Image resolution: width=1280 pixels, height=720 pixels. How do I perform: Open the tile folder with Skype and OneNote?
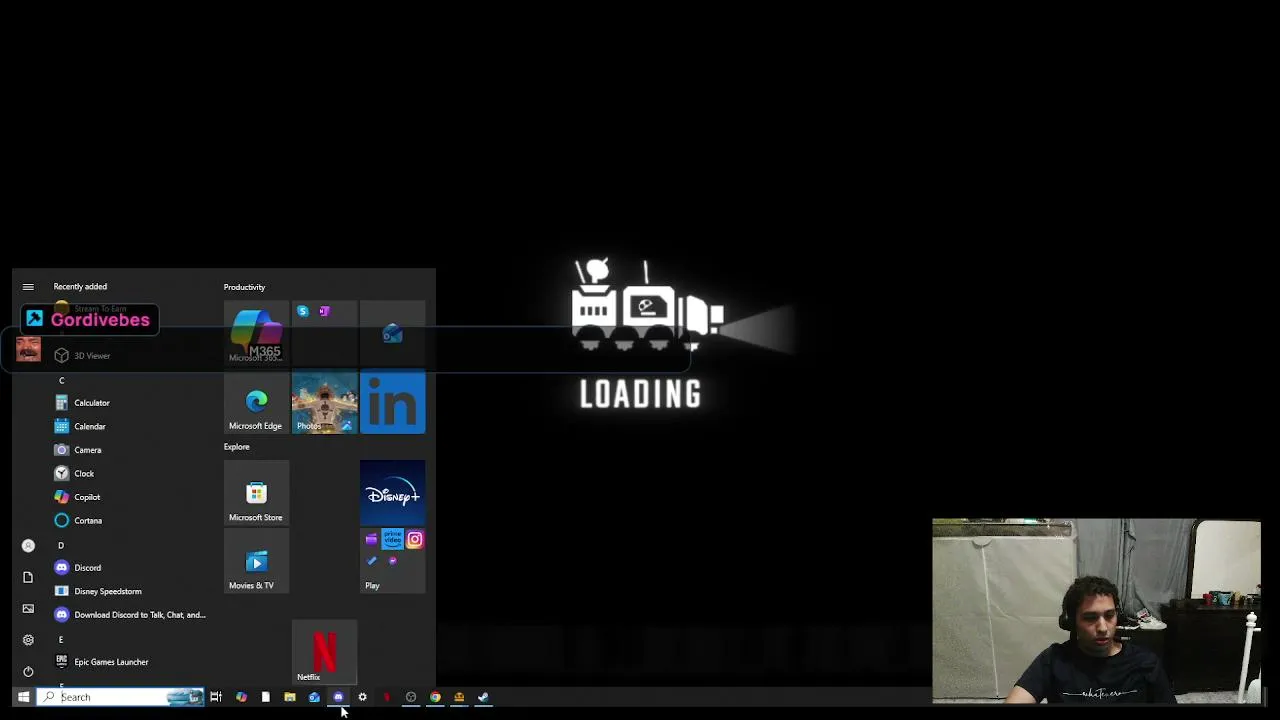pos(324,333)
